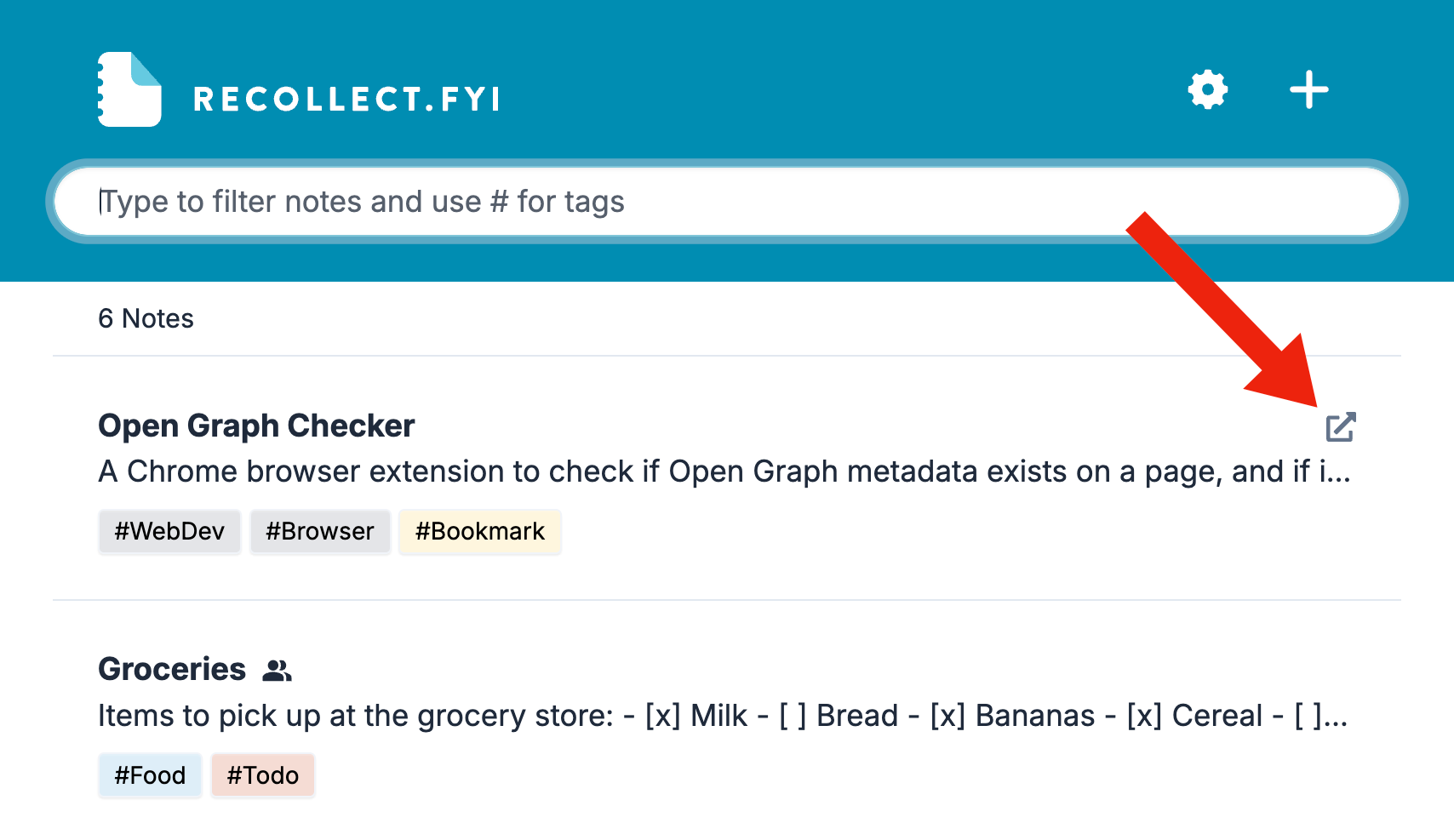This screenshot has height=840, width=1454.
Task: Open the Open Graph Checker note title
Action: pyautogui.click(x=256, y=426)
